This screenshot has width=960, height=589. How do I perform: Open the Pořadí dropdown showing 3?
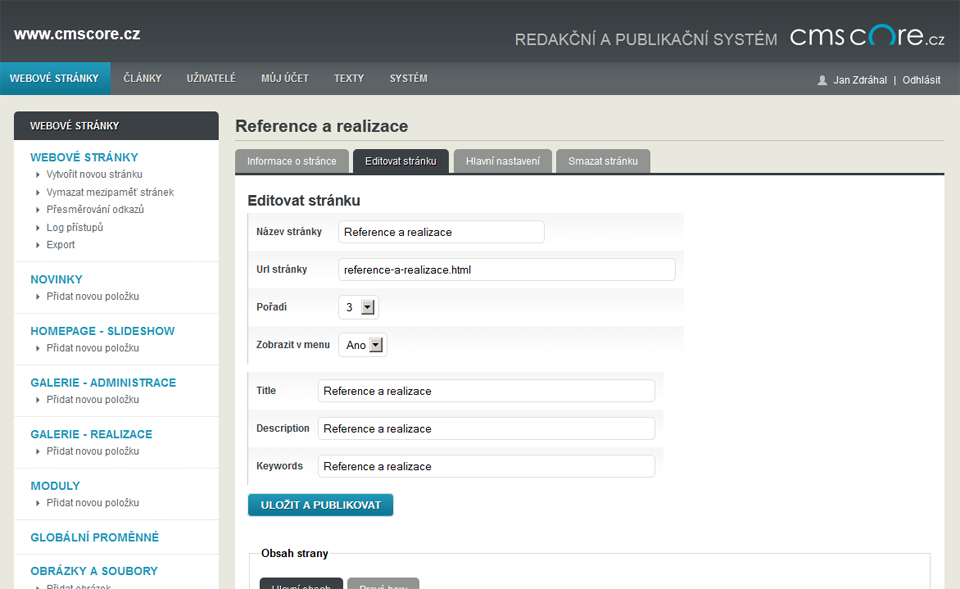click(359, 307)
